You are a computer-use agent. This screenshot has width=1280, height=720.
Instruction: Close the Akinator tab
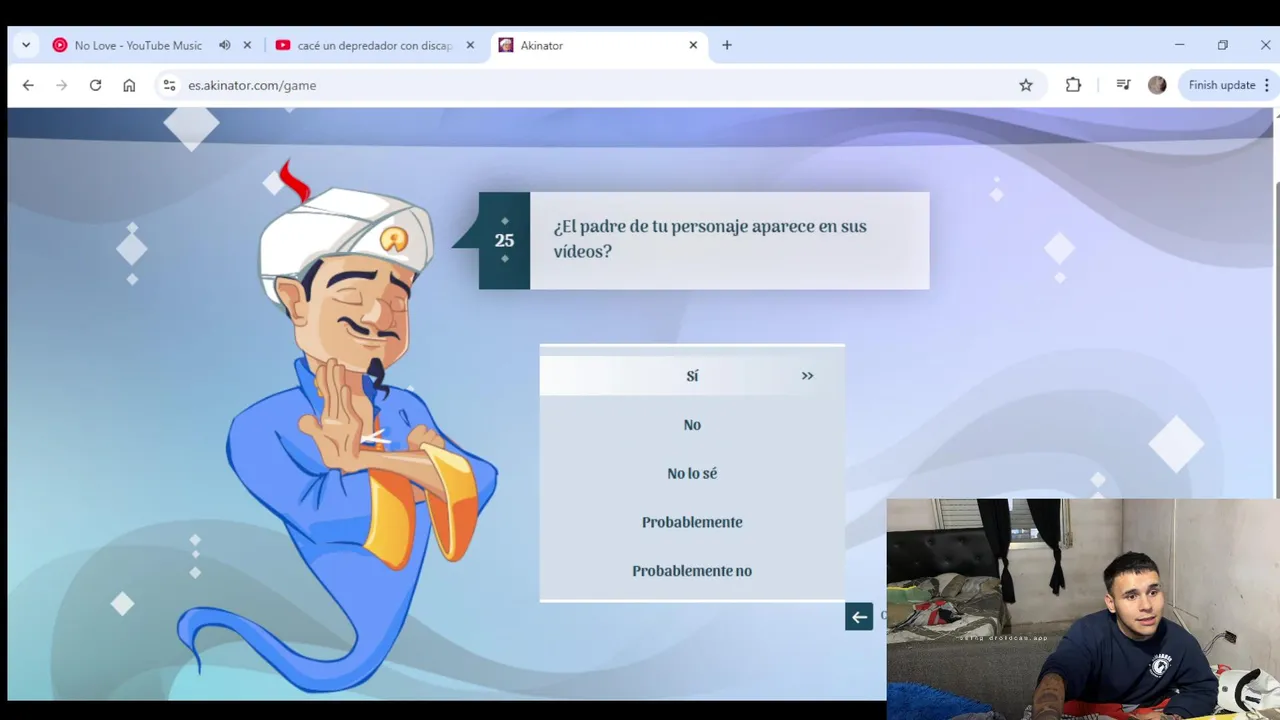coord(693,45)
